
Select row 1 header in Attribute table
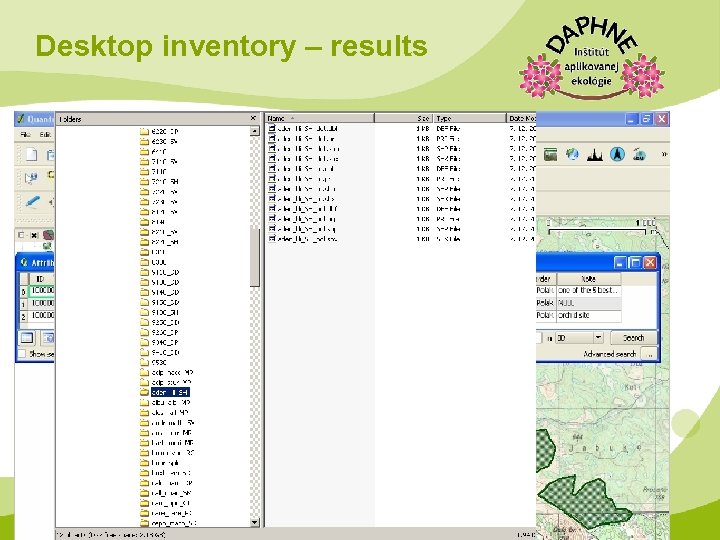(23, 304)
